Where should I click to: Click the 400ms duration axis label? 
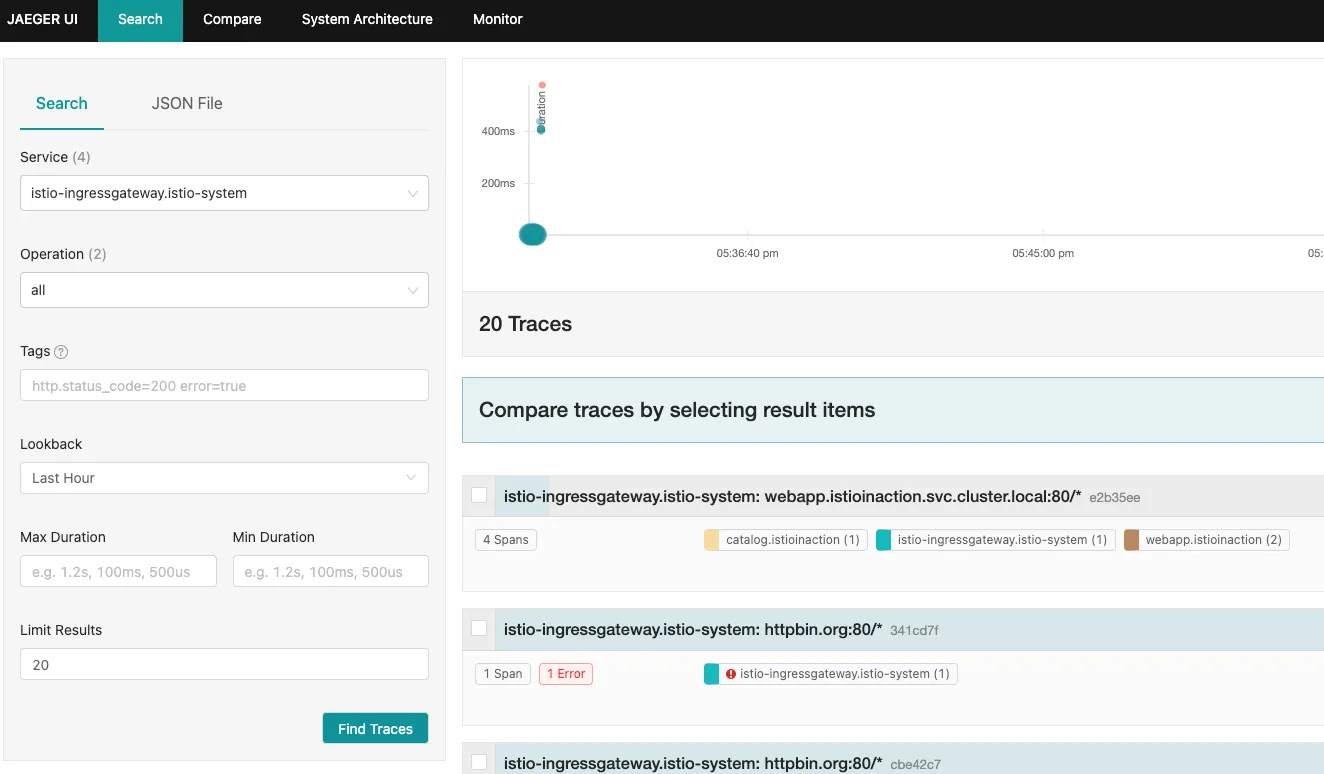click(x=498, y=132)
